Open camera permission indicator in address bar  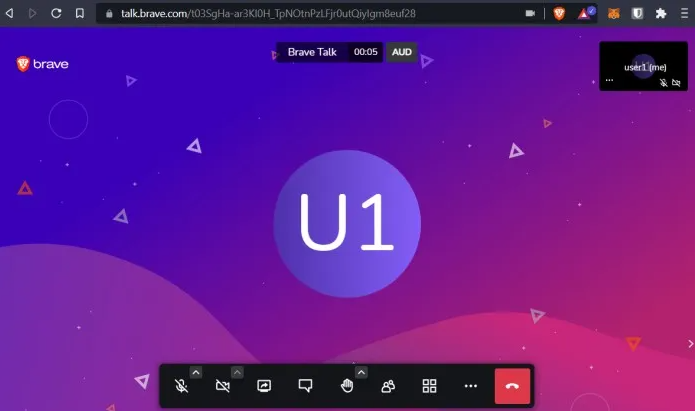(x=530, y=13)
